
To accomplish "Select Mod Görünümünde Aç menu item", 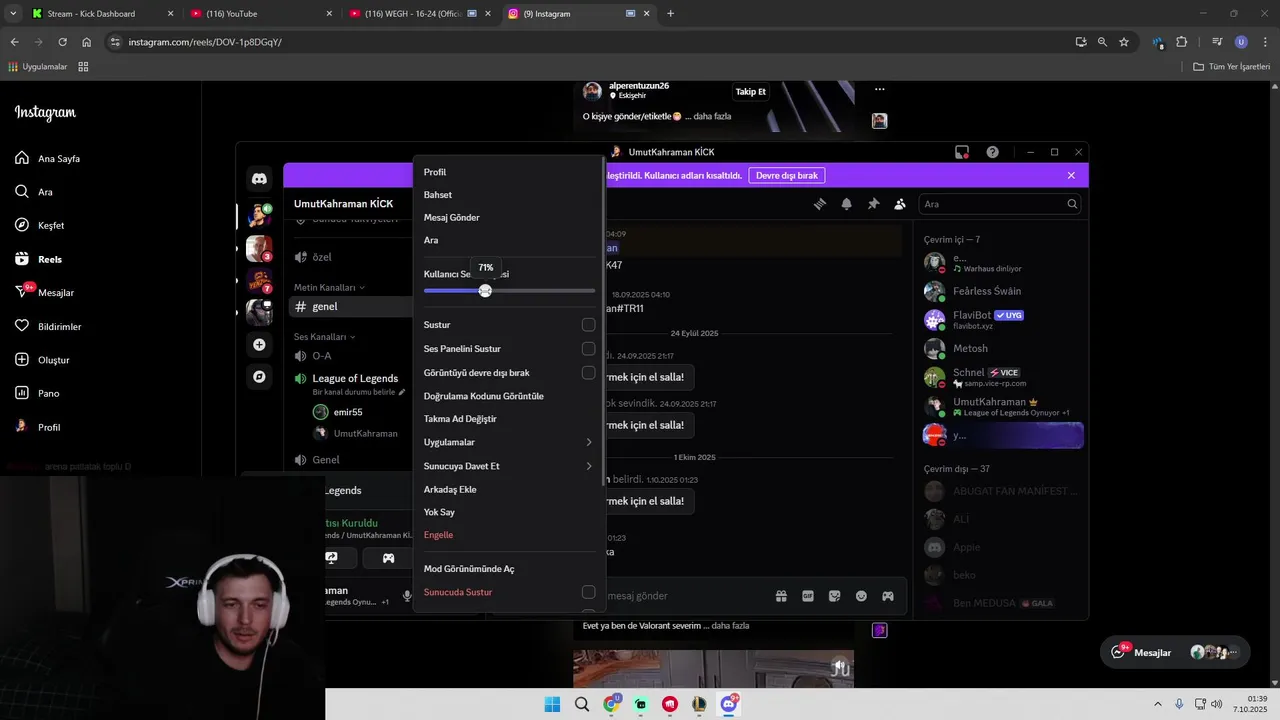I will click(509, 569).
